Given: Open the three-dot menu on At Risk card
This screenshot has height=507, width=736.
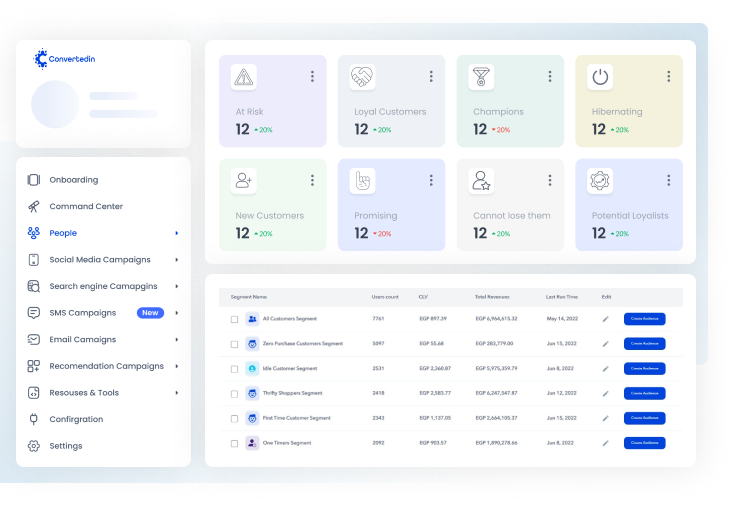Looking at the screenshot, I should click(312, 77).
